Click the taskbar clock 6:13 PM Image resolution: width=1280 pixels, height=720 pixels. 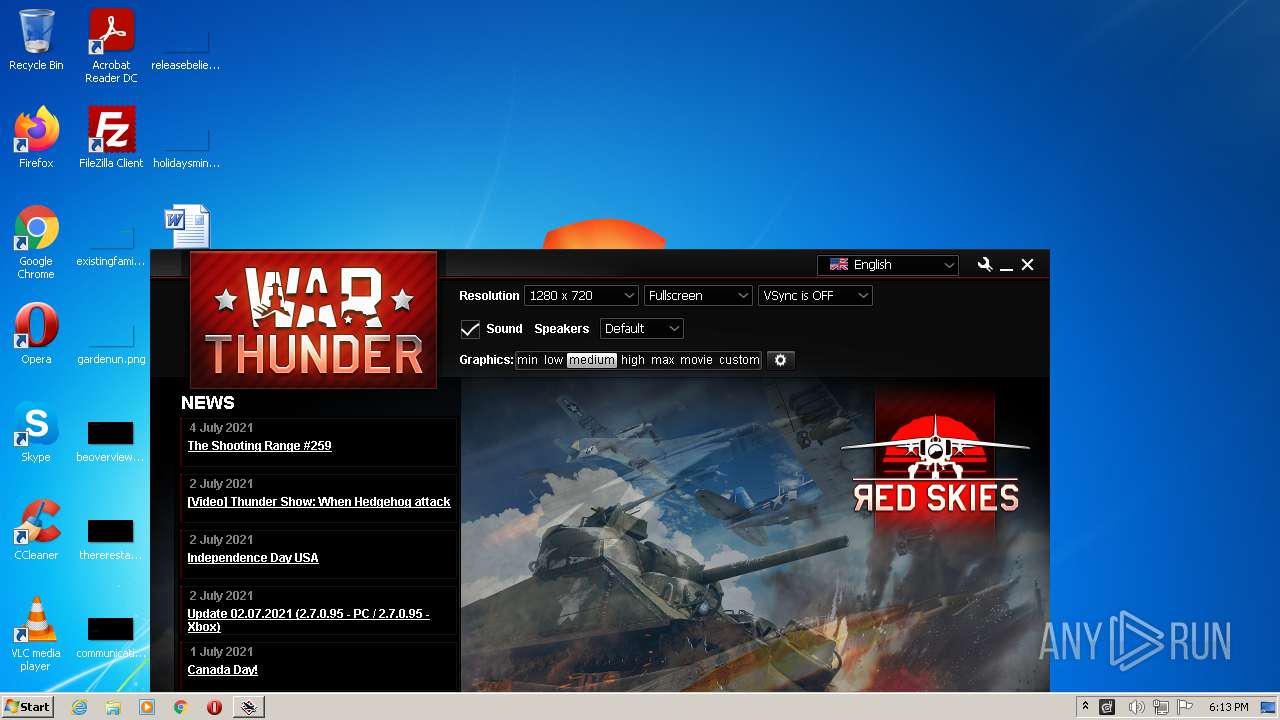coord(1228,707)
